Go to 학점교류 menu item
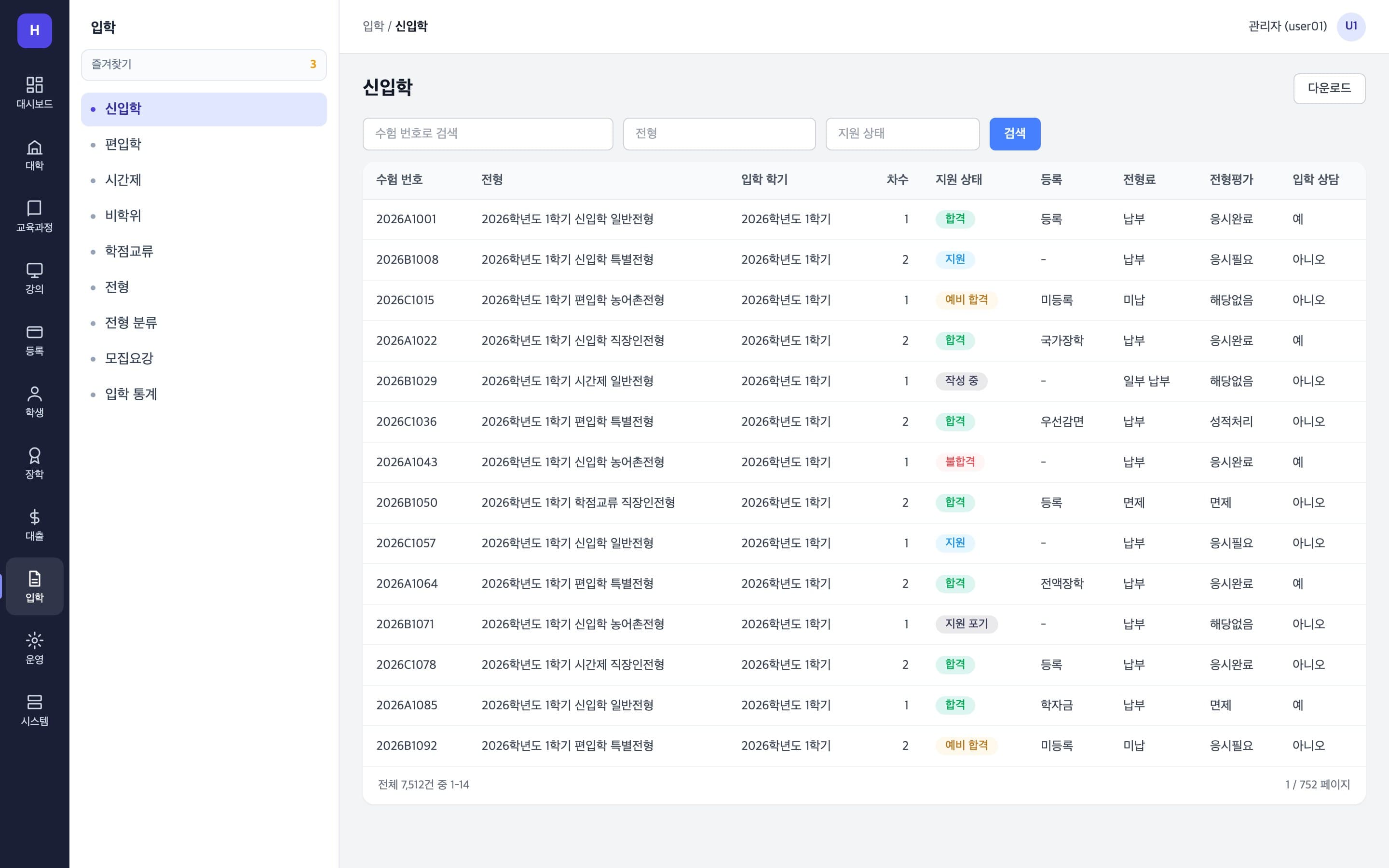The height and width of the screenshot is (868, 1389). tap(204, 251)
